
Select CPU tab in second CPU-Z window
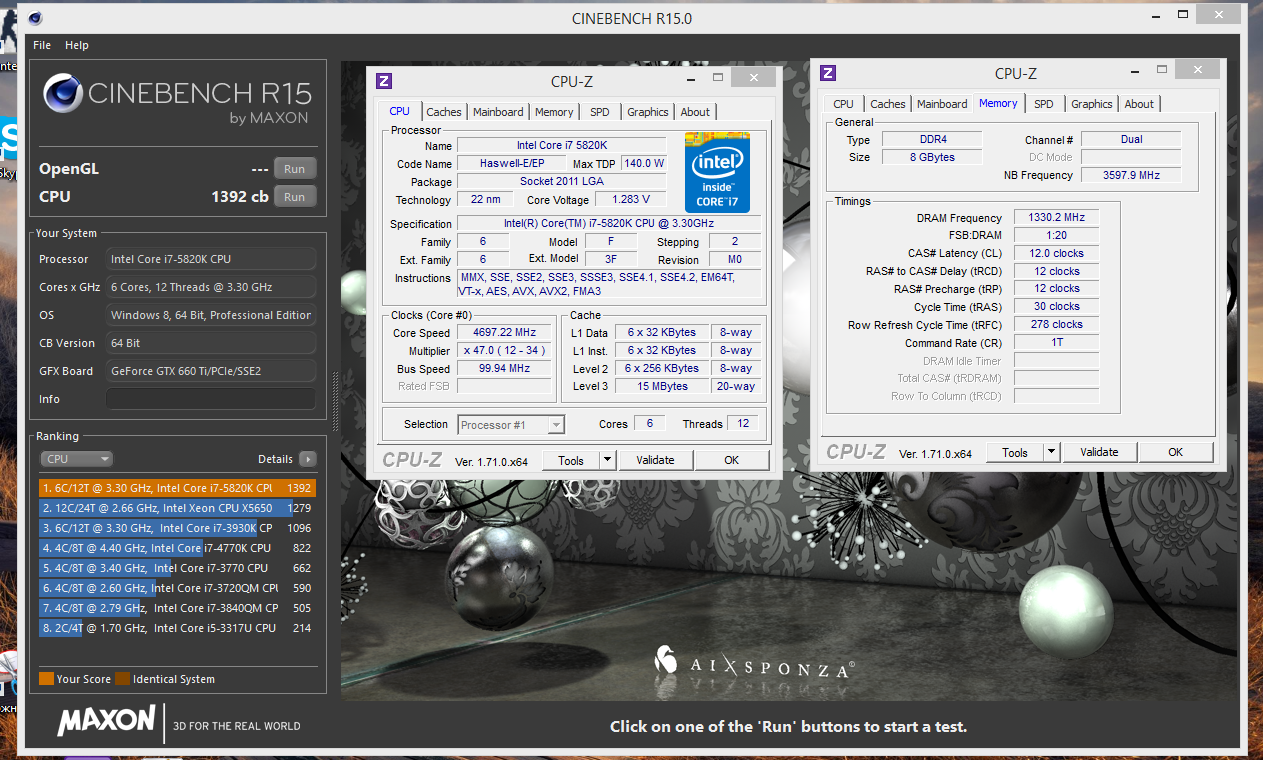point(844,104)
